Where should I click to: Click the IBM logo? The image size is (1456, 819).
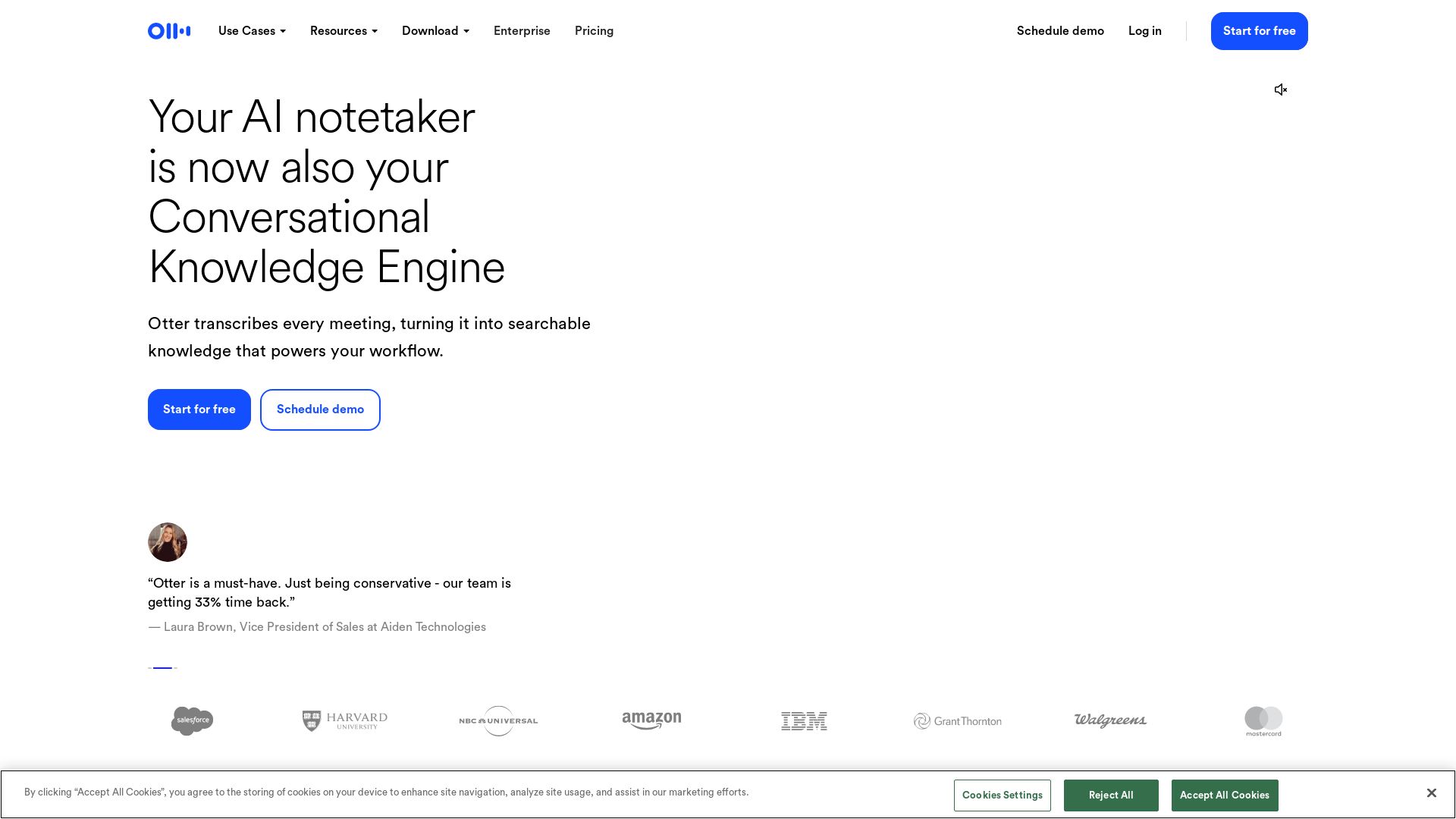click(804, 720)
